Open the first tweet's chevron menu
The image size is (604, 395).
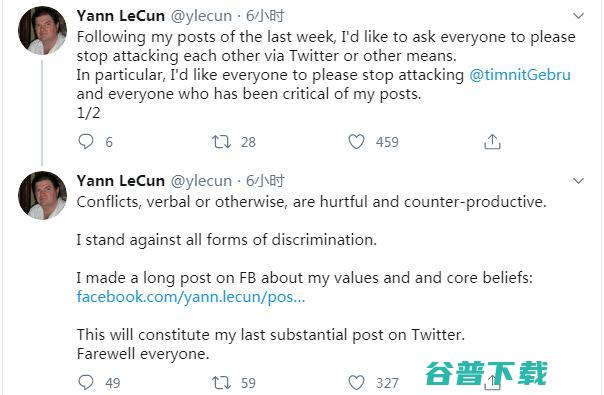pos(578,16)
